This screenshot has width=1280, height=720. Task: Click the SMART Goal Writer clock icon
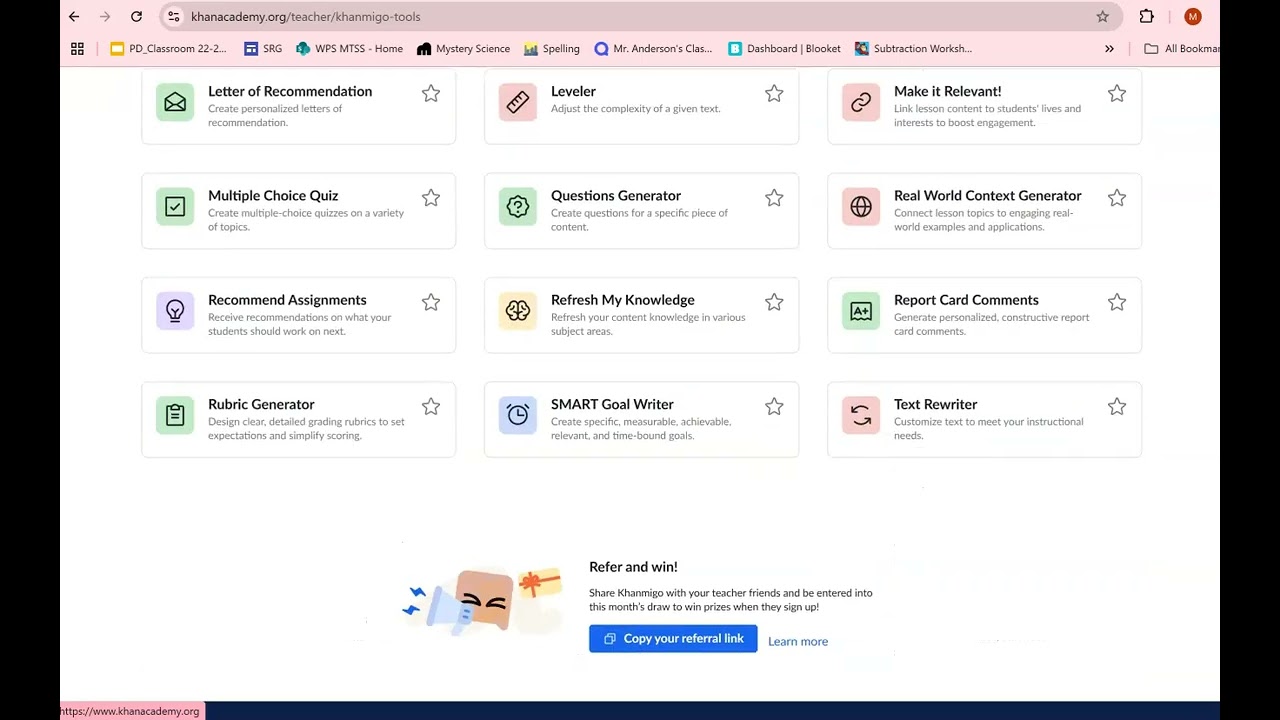(x=518, y=415)
